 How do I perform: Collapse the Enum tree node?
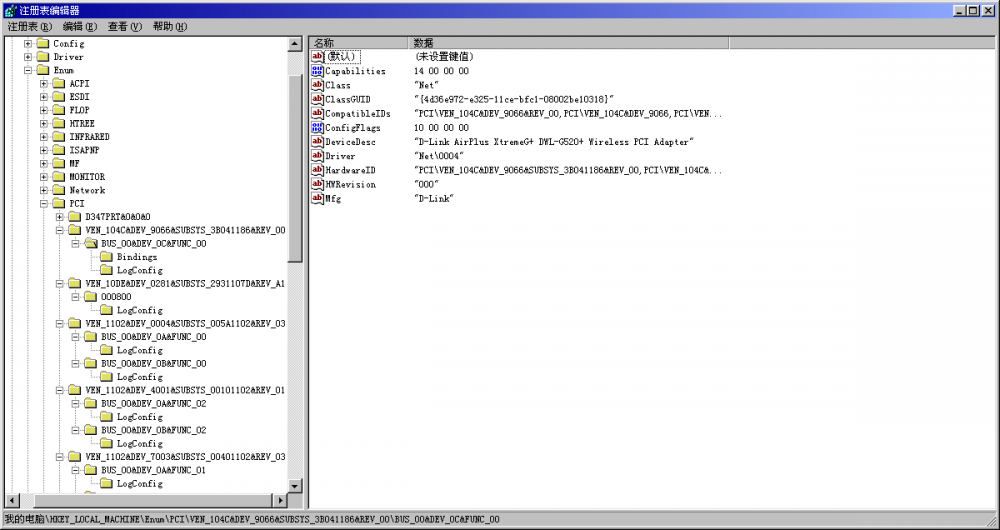28,71
